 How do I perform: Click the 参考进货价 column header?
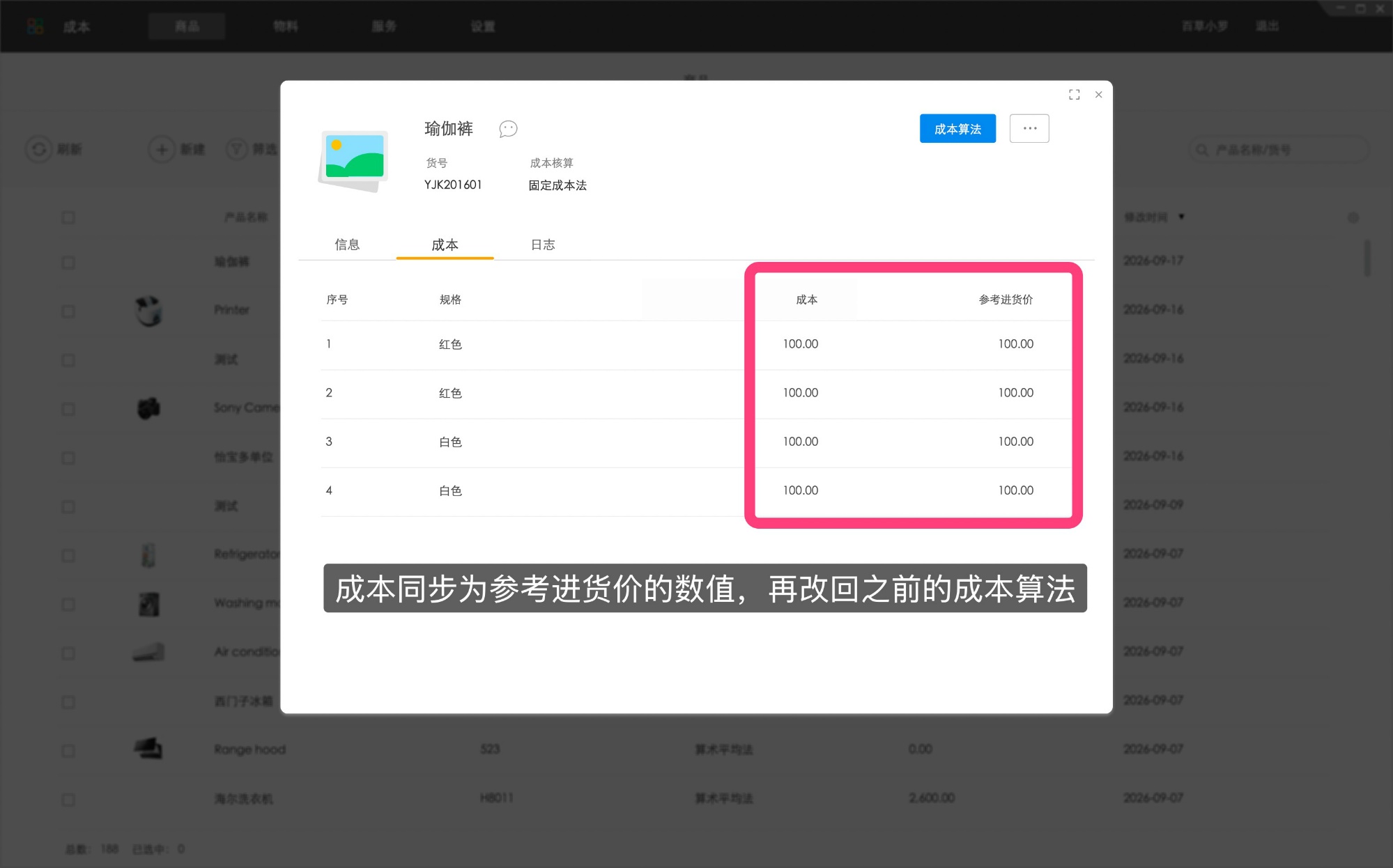click(1006, 300)
